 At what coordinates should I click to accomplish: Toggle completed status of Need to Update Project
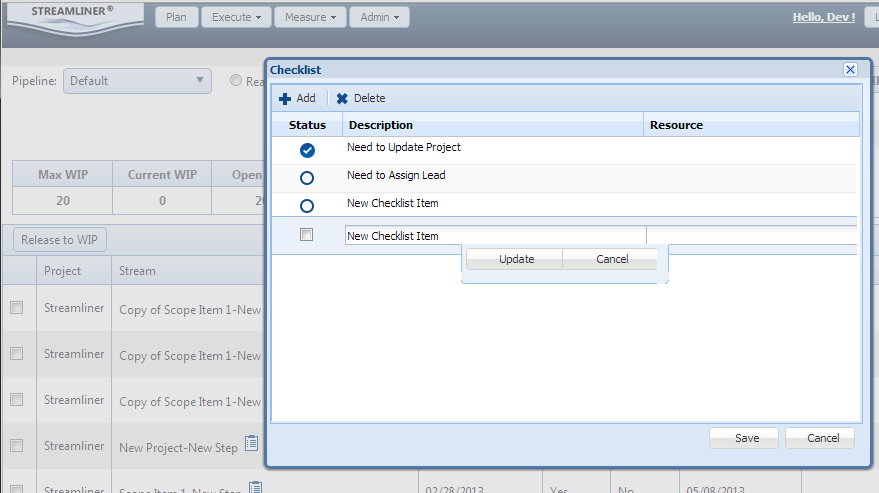307,150
